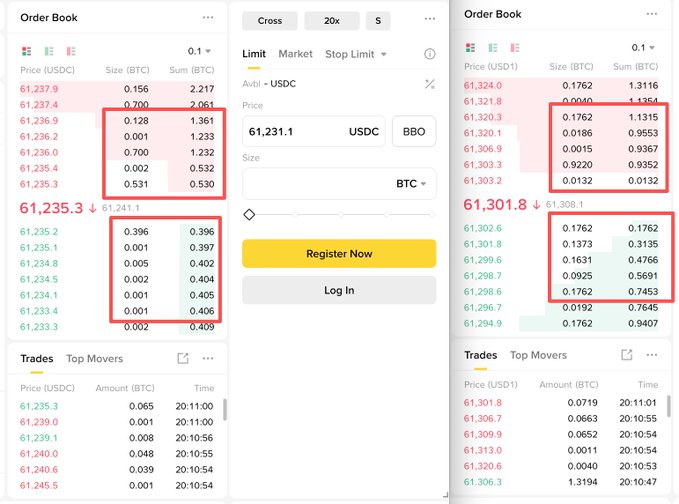Select asks-only view icon in left Order Book
This screenshot has height=504, width=679.
point(71,51)
